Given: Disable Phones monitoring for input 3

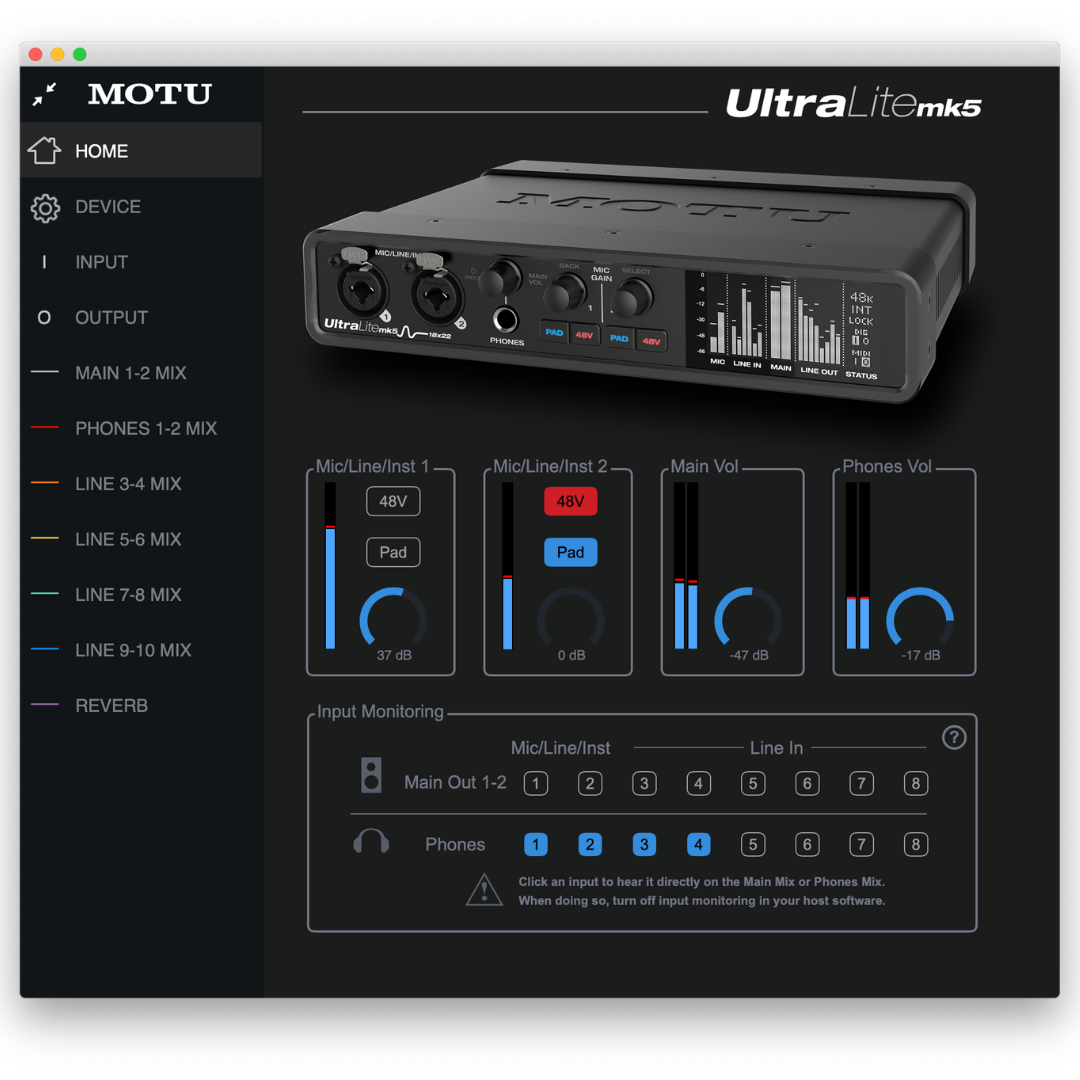Looking at the screenshot, I should click(644, 844).
